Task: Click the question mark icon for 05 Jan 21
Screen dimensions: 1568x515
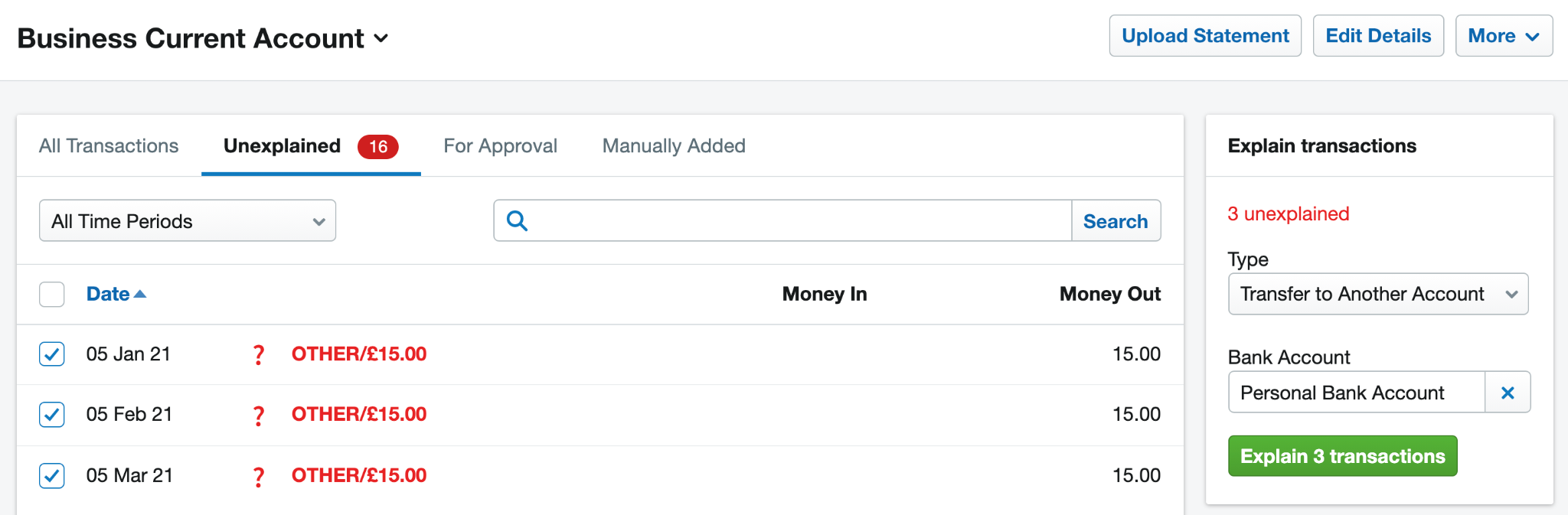Action: (259, 354)
